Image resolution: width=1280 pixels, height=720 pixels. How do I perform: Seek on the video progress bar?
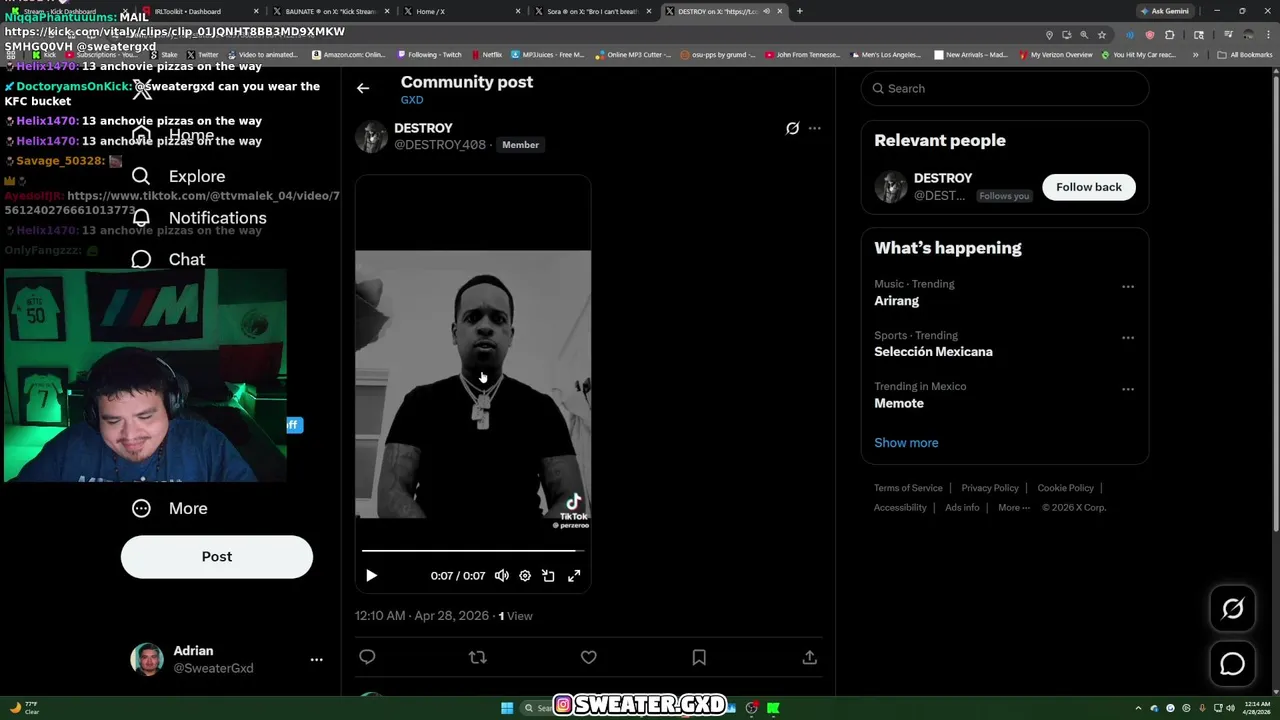473,550
